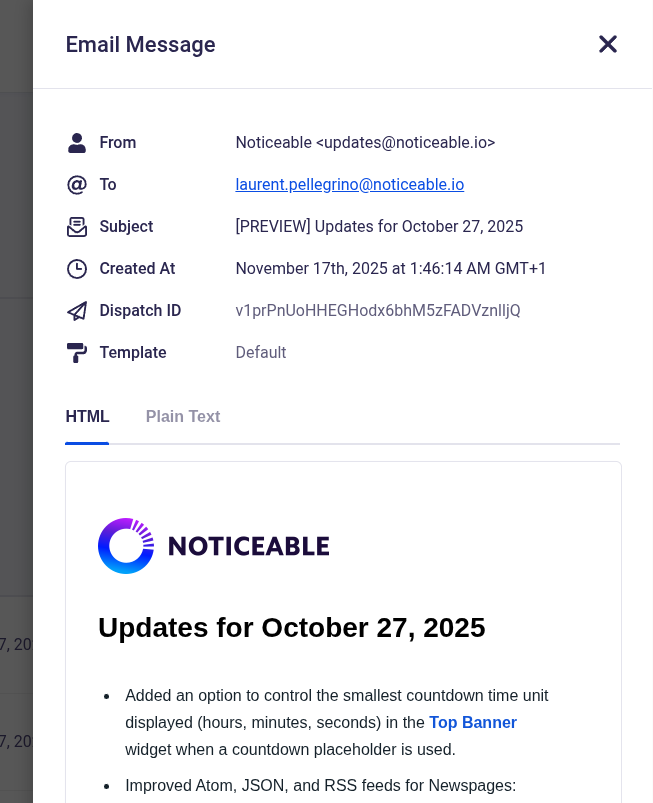The width and height of the screenshot is (653, 803).
Task: Click the Created At timestamp value
Action: coord(390,269)
